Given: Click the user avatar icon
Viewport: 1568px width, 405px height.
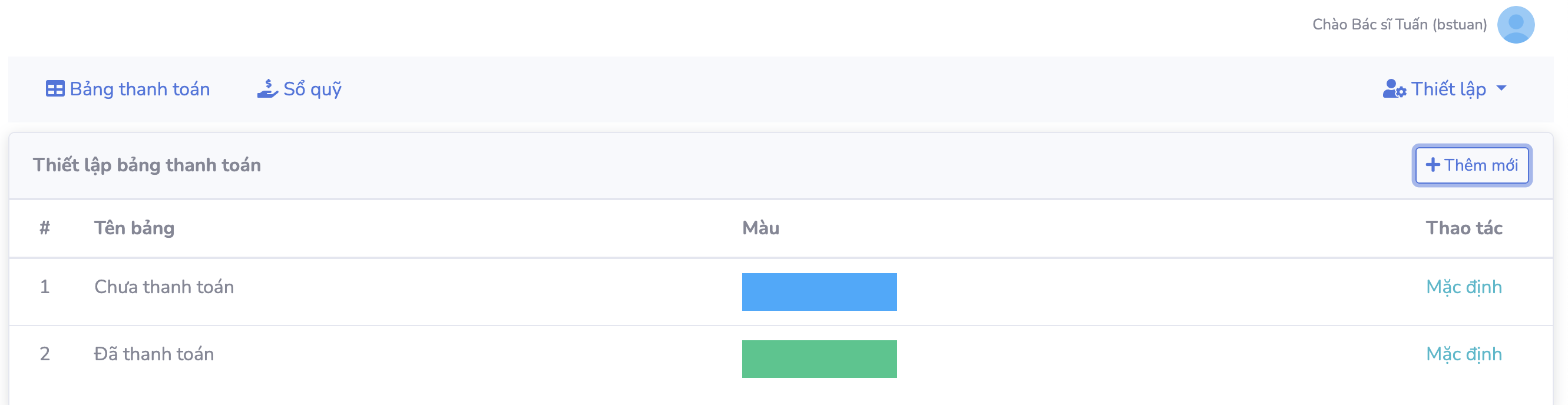Looking at the screenshot, I should click(x=1515, y=25).
